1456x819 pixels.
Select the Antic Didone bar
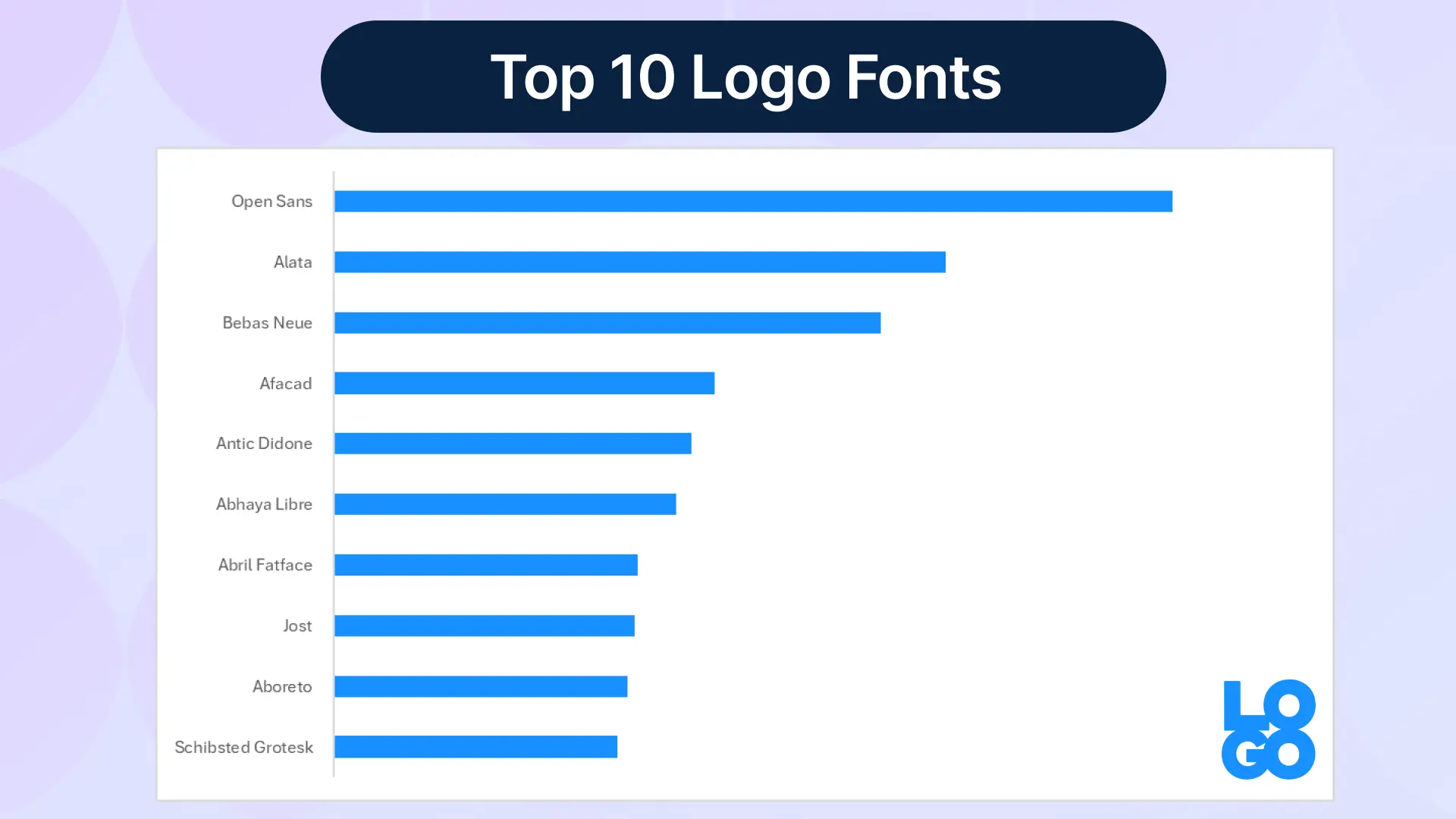(513, 443)
